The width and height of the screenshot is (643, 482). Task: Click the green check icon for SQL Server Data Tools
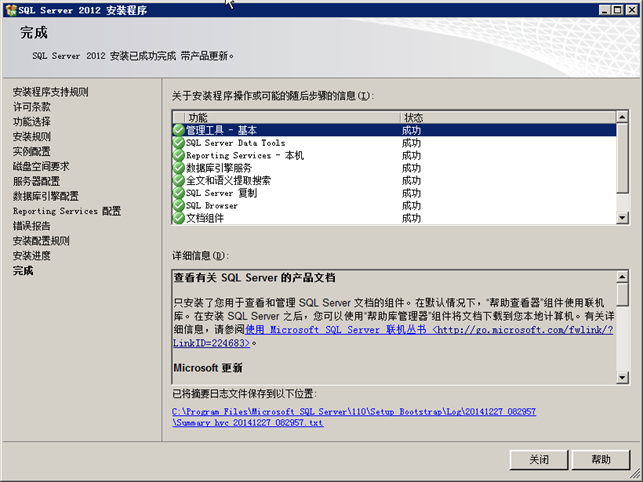pos(178,143)
